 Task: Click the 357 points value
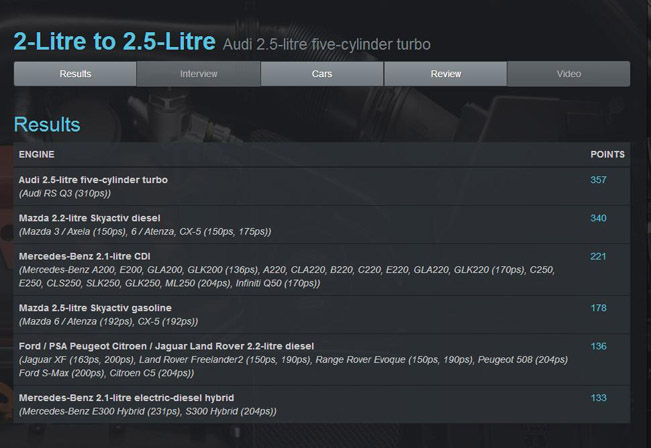coord(598,180)
